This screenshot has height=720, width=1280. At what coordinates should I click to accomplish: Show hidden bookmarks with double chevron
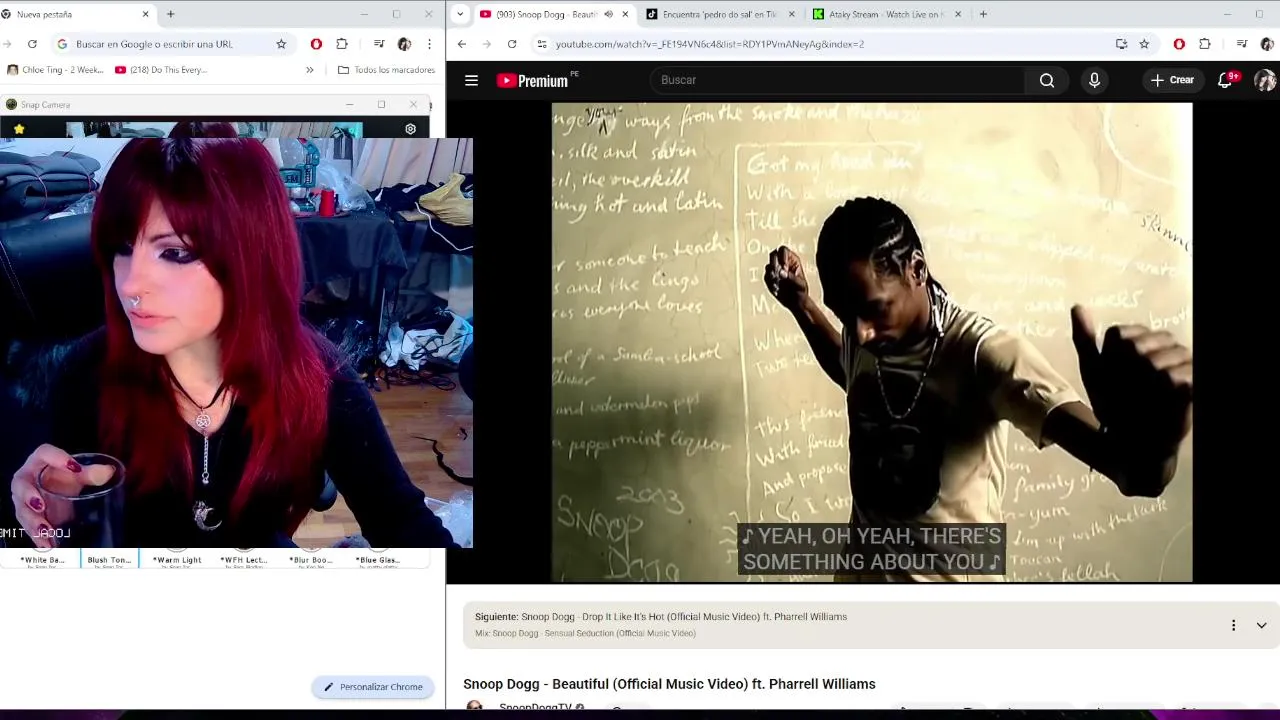[309, 70]
